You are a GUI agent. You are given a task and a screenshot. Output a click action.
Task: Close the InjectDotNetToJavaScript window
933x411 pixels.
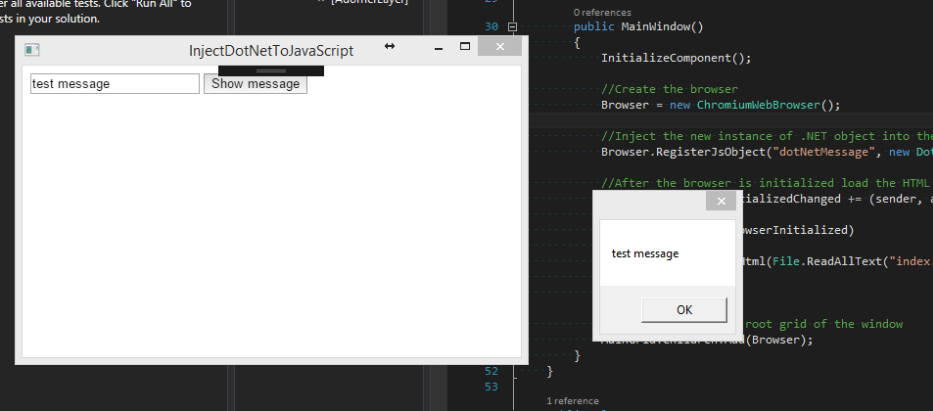coord(500,46)
